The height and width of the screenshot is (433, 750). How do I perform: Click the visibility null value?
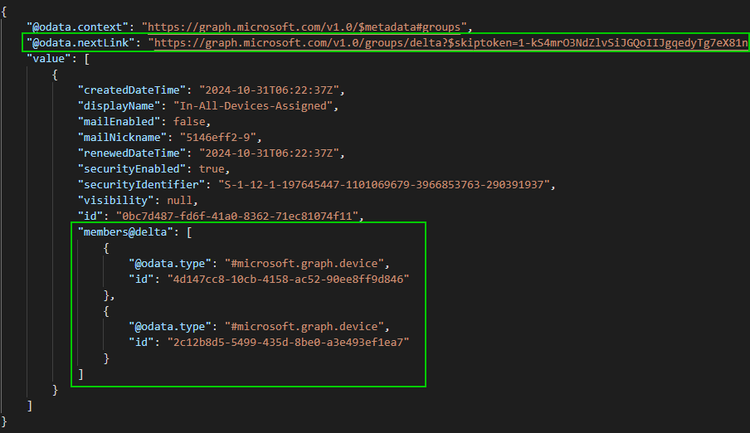pyautogui.click(x=179, y=201)
